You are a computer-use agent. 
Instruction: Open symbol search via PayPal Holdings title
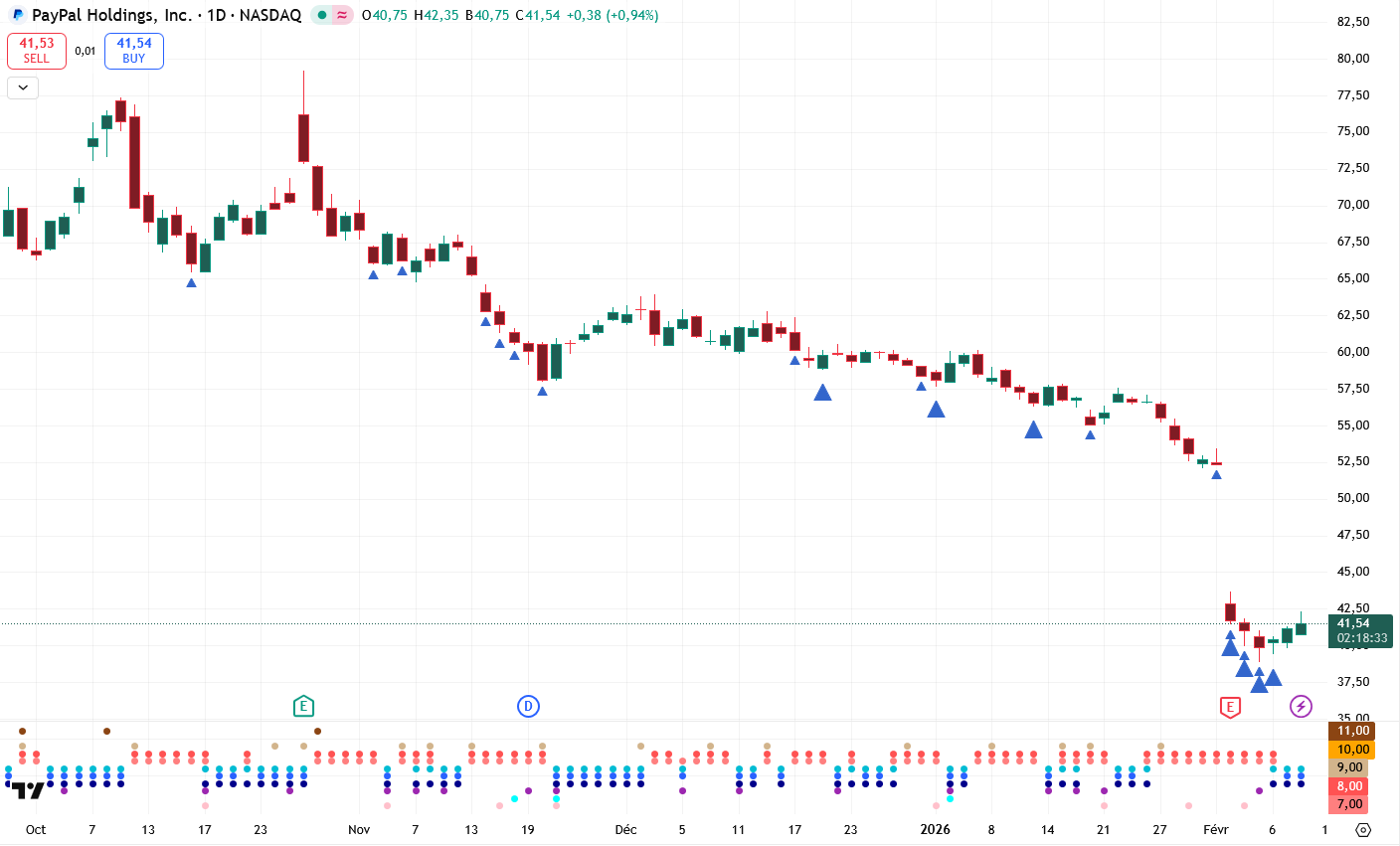[x=111, y=15]
